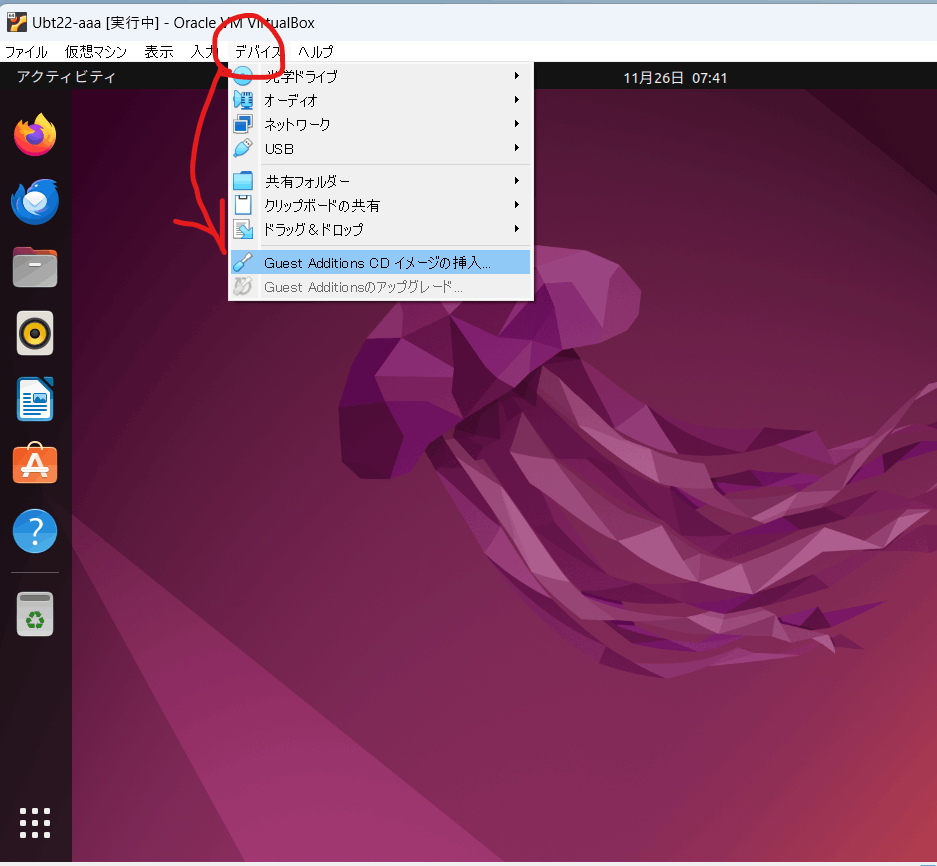
Task: Click the アクティビティ button in top bar
Action: [66, 76]
